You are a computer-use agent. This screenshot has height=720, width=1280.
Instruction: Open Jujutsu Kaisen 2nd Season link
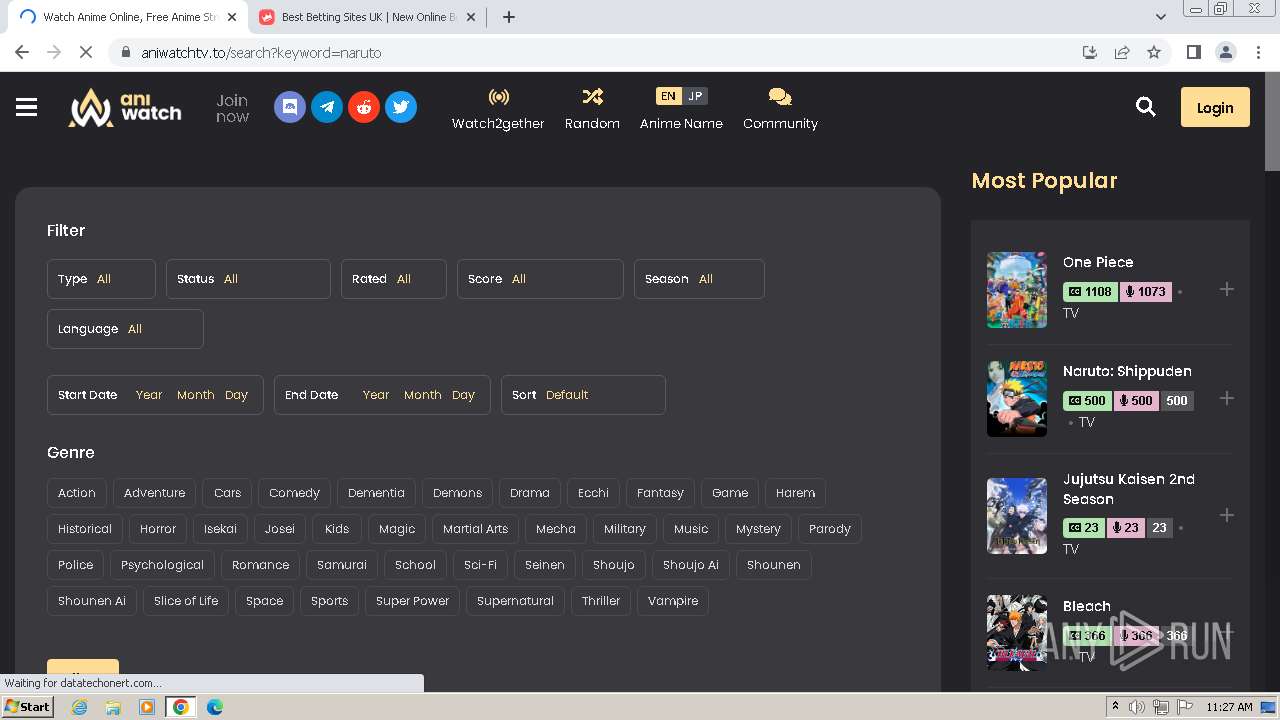tap(1129, 489)
